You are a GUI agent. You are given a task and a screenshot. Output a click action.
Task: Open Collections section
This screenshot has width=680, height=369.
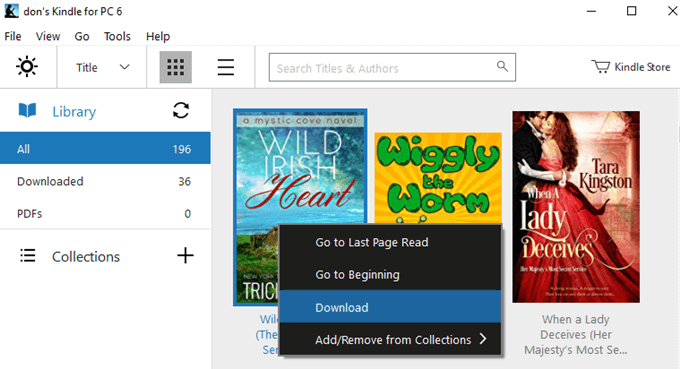click(x=86, y=257)
